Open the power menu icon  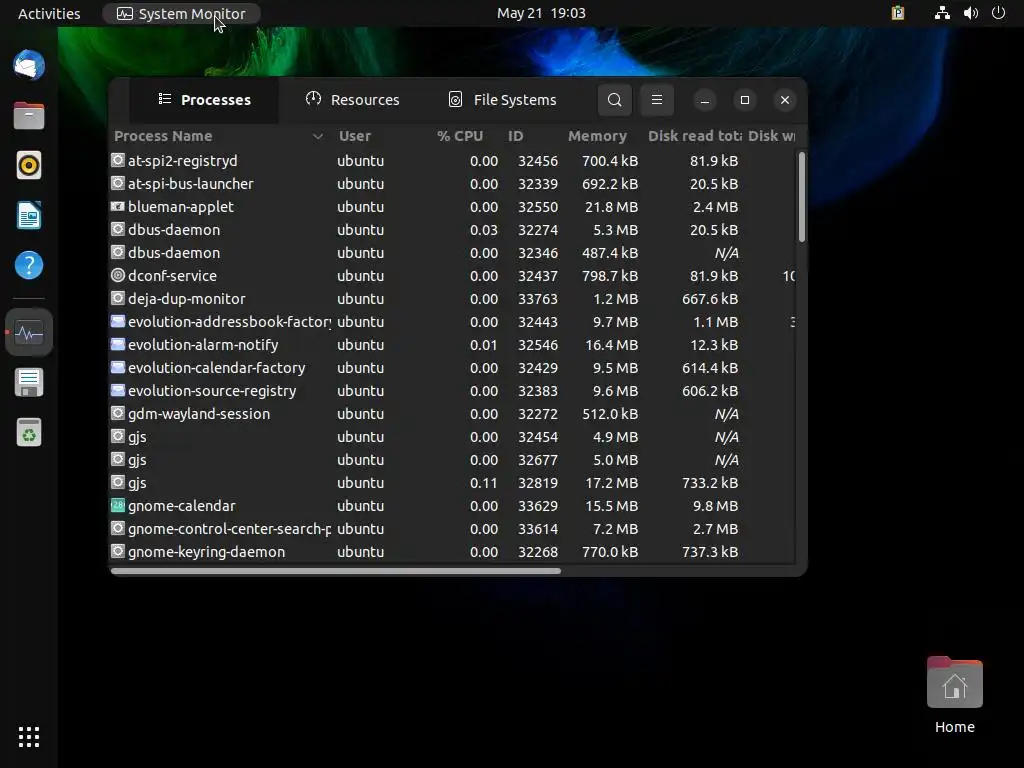coord(999,13)
